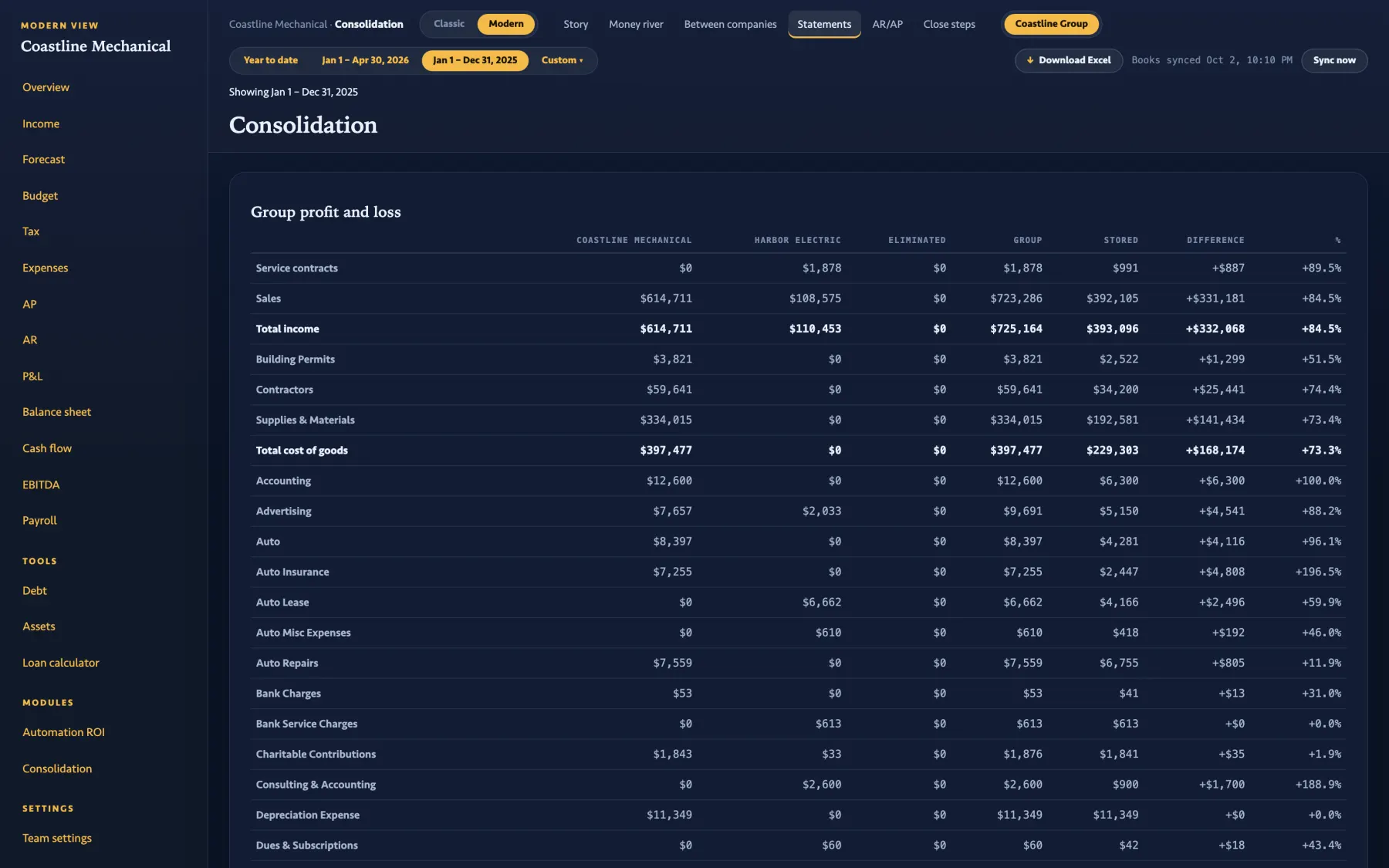Go to Payroll in sidebar
Viewport: 1389px width, 868px height.
point(40,521)
